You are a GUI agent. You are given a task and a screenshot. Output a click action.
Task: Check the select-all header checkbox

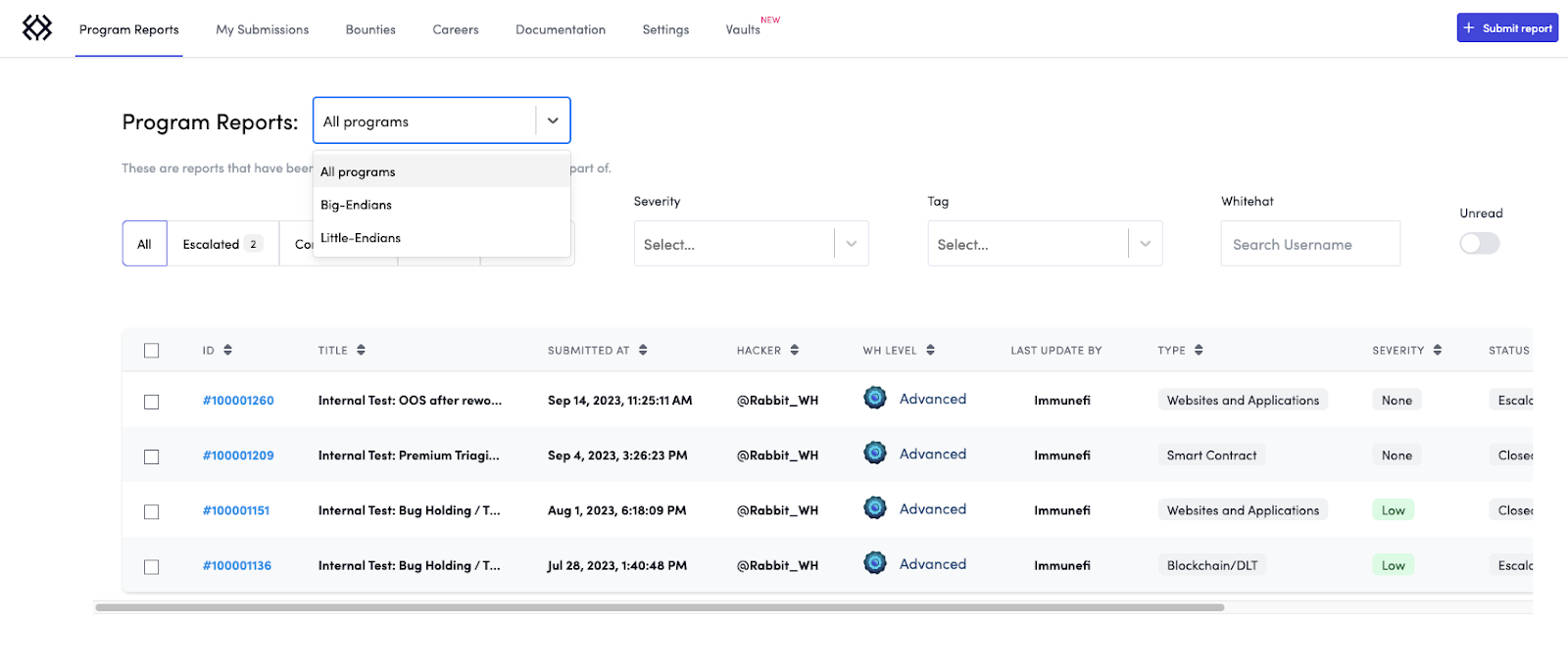[151, 351]
